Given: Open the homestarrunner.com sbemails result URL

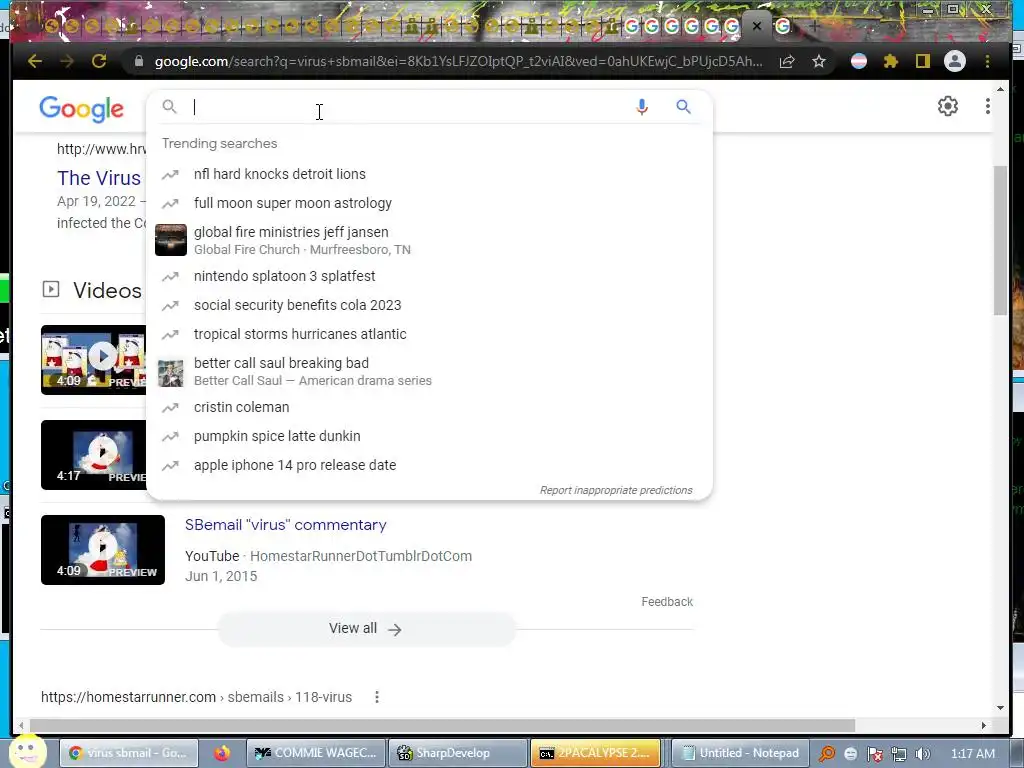Looking at the screenshot, I should point(196,697).
